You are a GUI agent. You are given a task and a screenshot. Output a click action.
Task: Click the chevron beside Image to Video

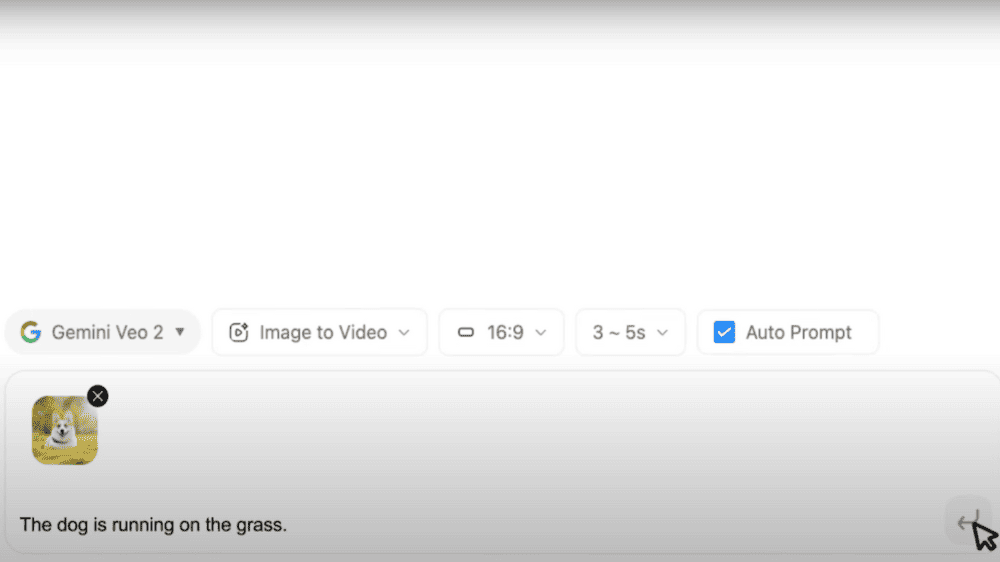pos(404,332)
